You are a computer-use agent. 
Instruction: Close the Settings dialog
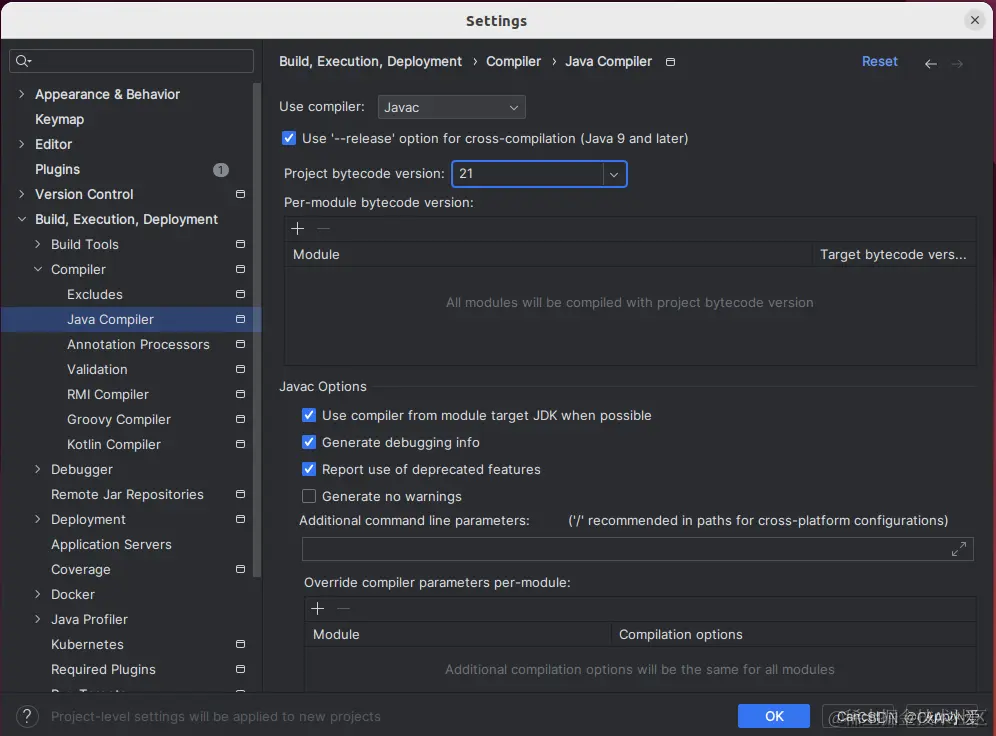coord(974,20)
